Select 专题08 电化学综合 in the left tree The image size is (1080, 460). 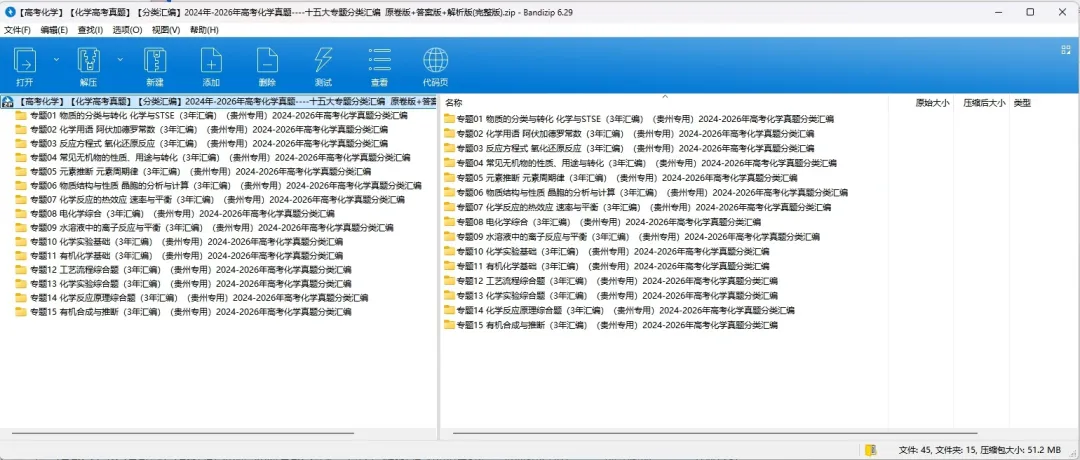pos(175,213)
